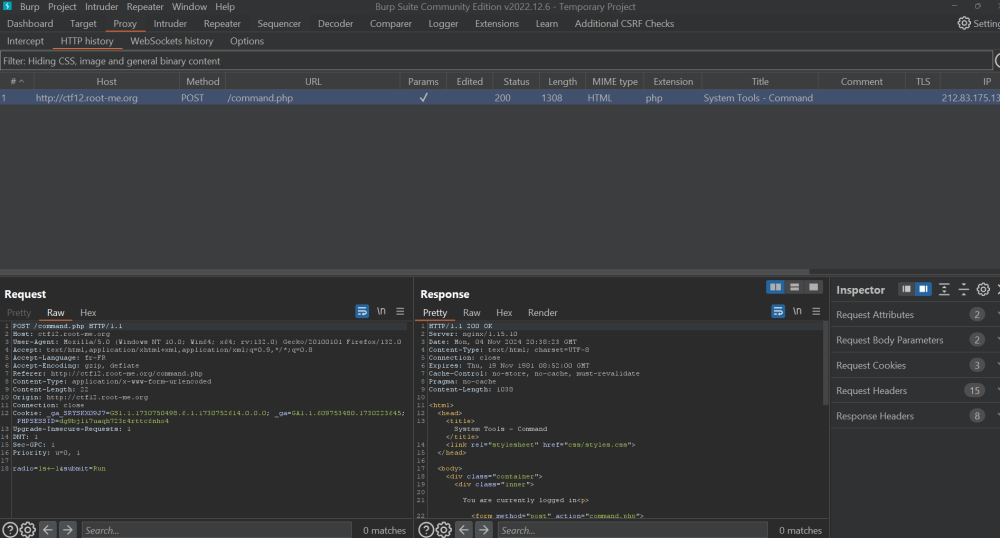Switch Request view to Pretty

18,312
